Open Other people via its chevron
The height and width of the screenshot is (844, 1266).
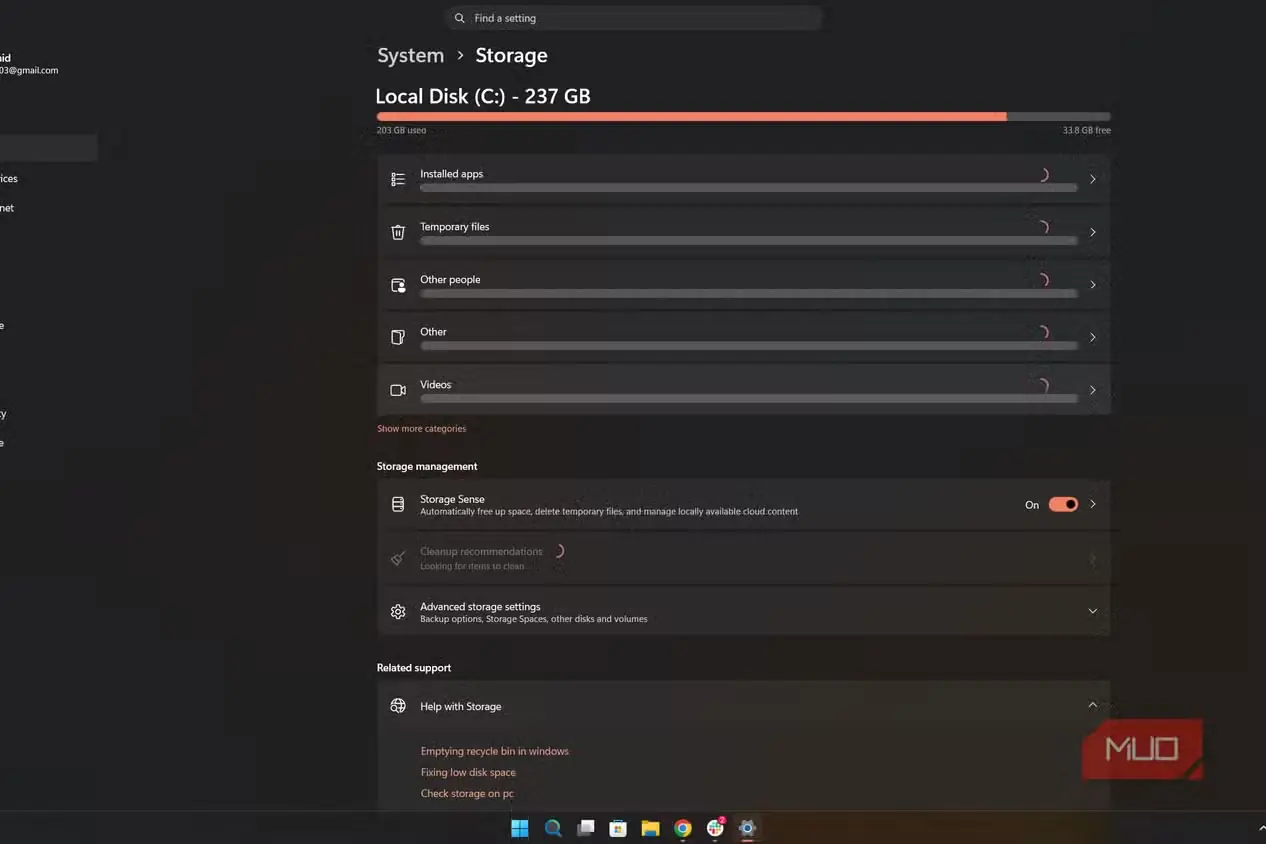(x=1093, y=285)
